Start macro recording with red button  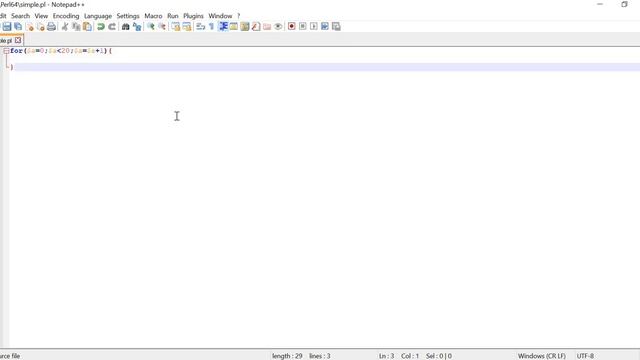pyautogui.click(x=291, y=27)
